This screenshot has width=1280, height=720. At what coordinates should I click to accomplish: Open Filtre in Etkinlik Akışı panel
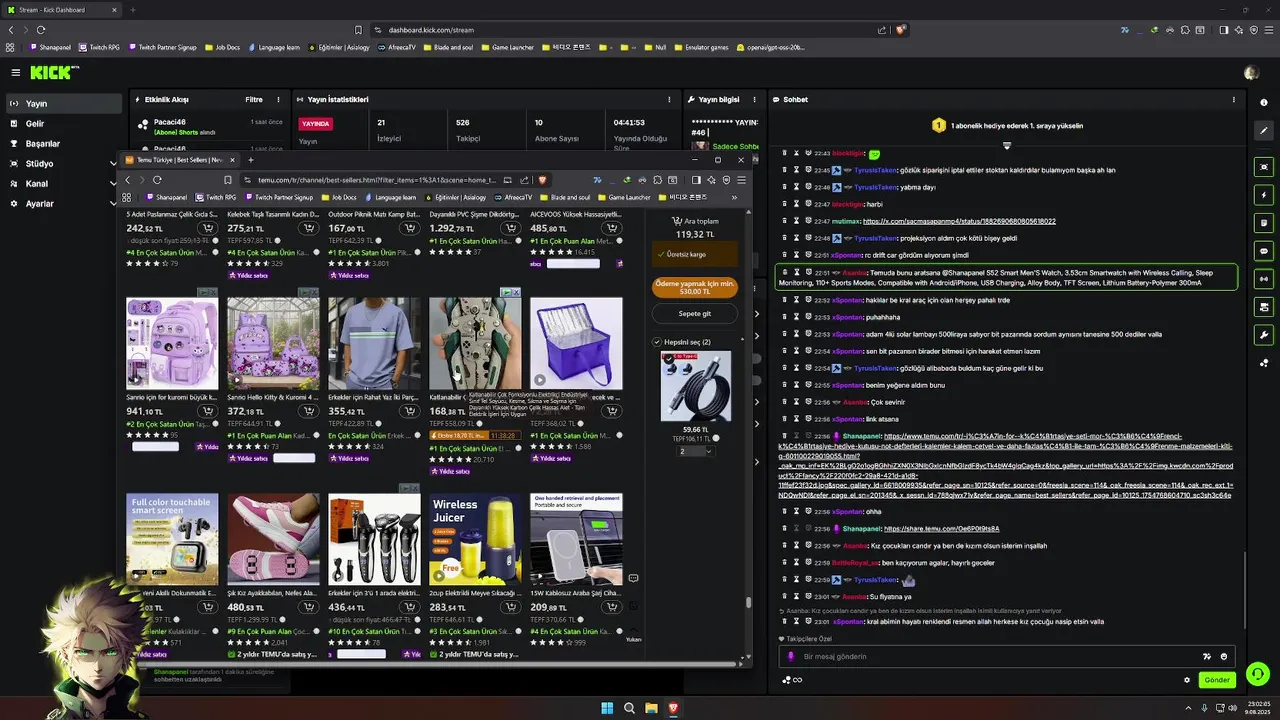pyautogui.click(x=254, y=99)
